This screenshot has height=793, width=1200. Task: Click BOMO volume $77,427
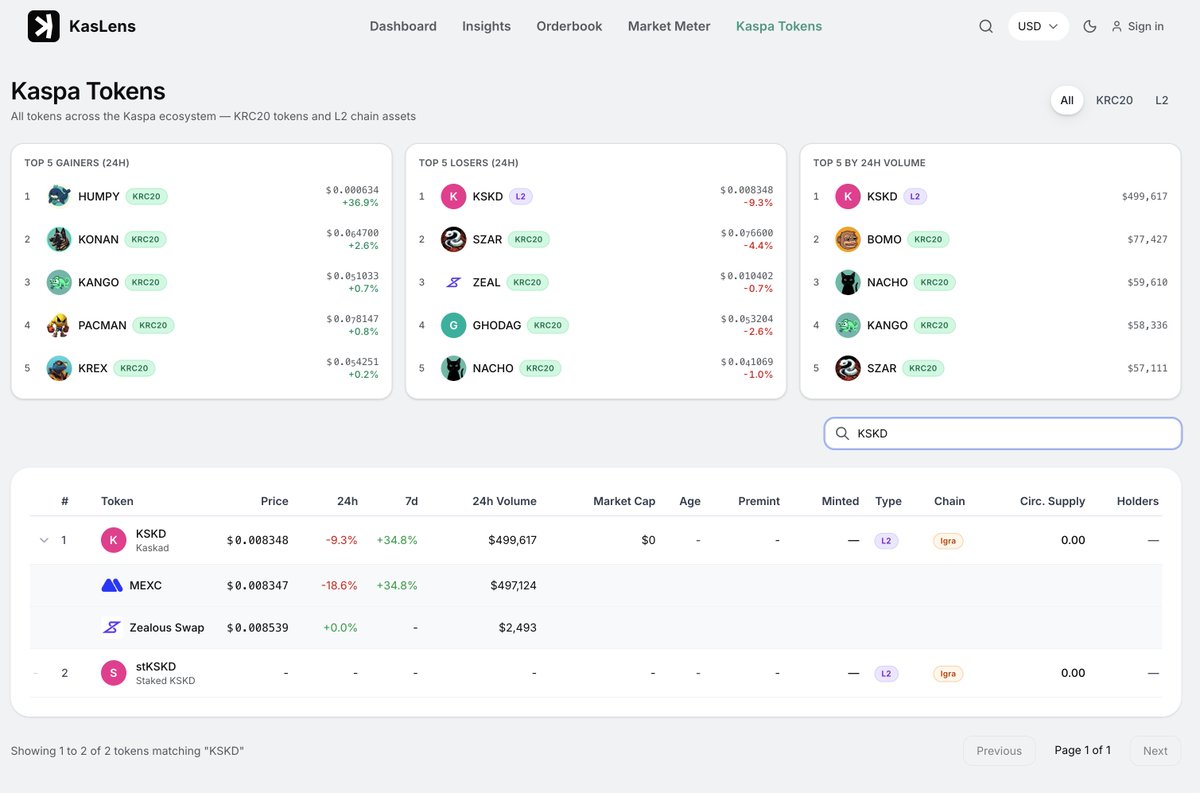[x=1145, y=239]
